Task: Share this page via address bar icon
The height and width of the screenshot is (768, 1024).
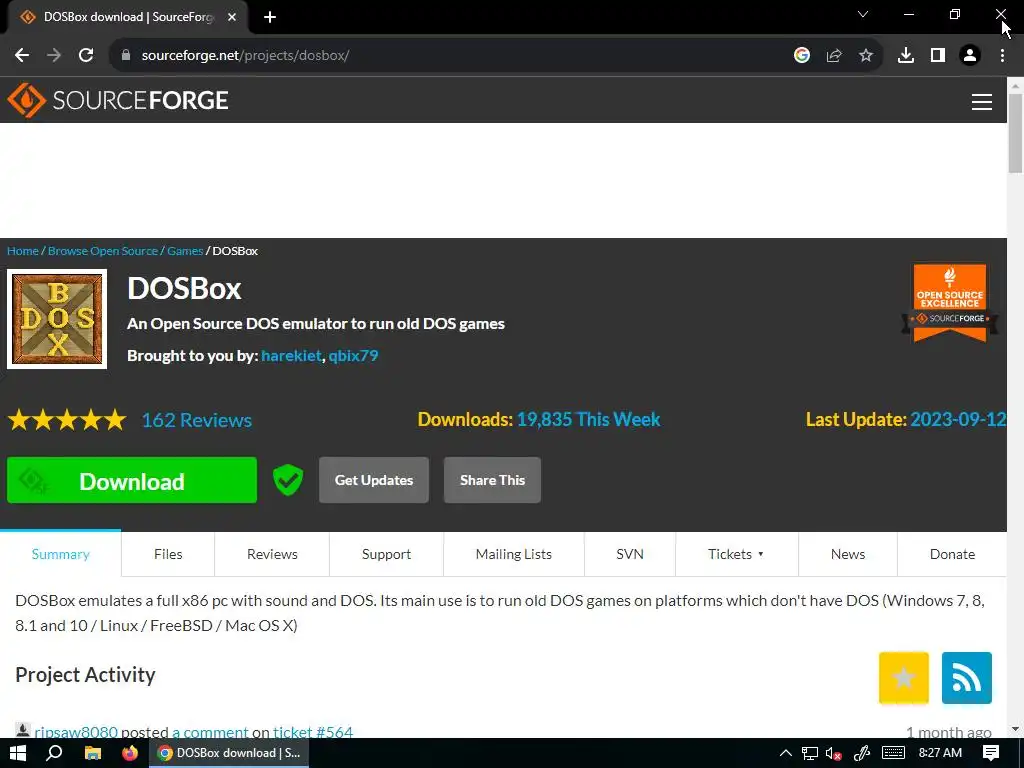Action: click(834, 56)
